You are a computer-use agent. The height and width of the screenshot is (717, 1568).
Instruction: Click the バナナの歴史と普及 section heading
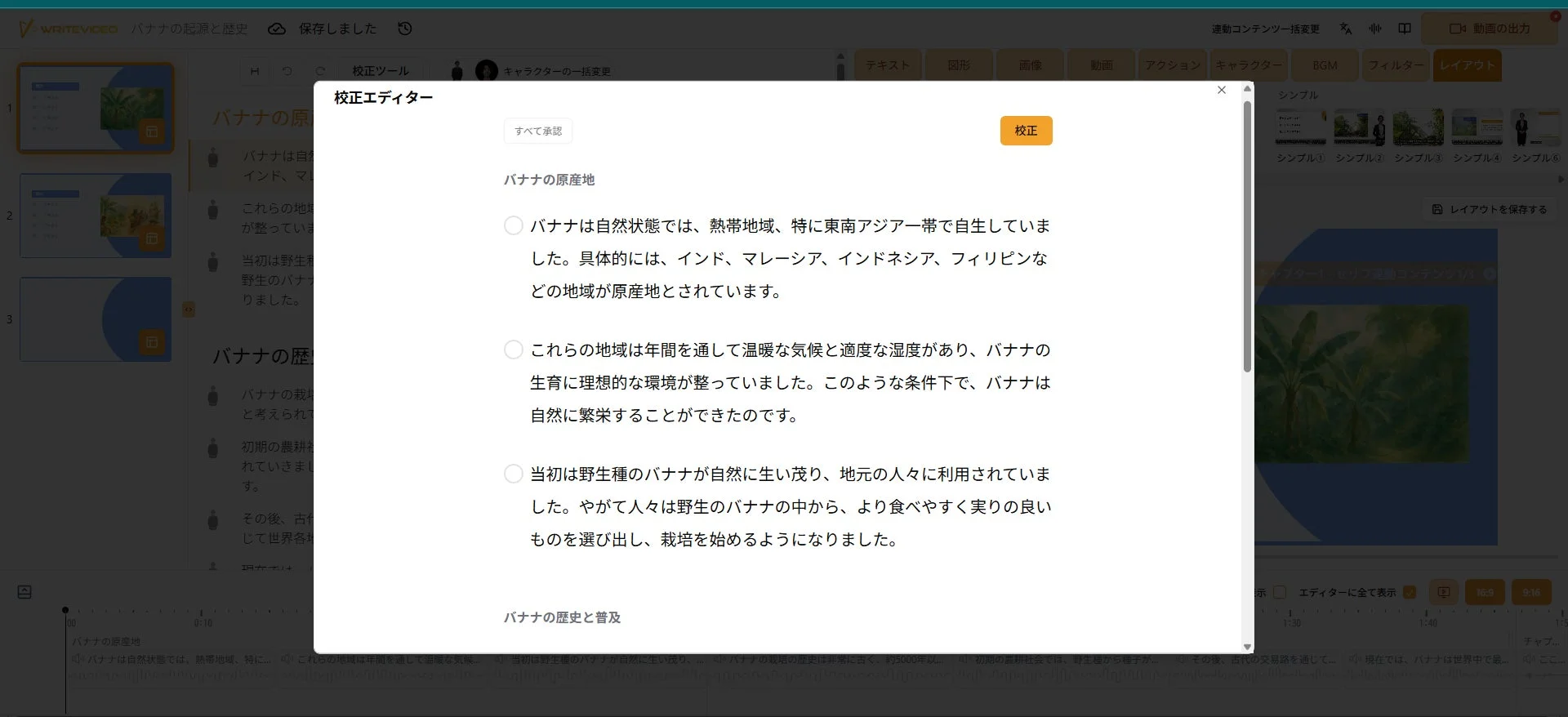[562, 617]
